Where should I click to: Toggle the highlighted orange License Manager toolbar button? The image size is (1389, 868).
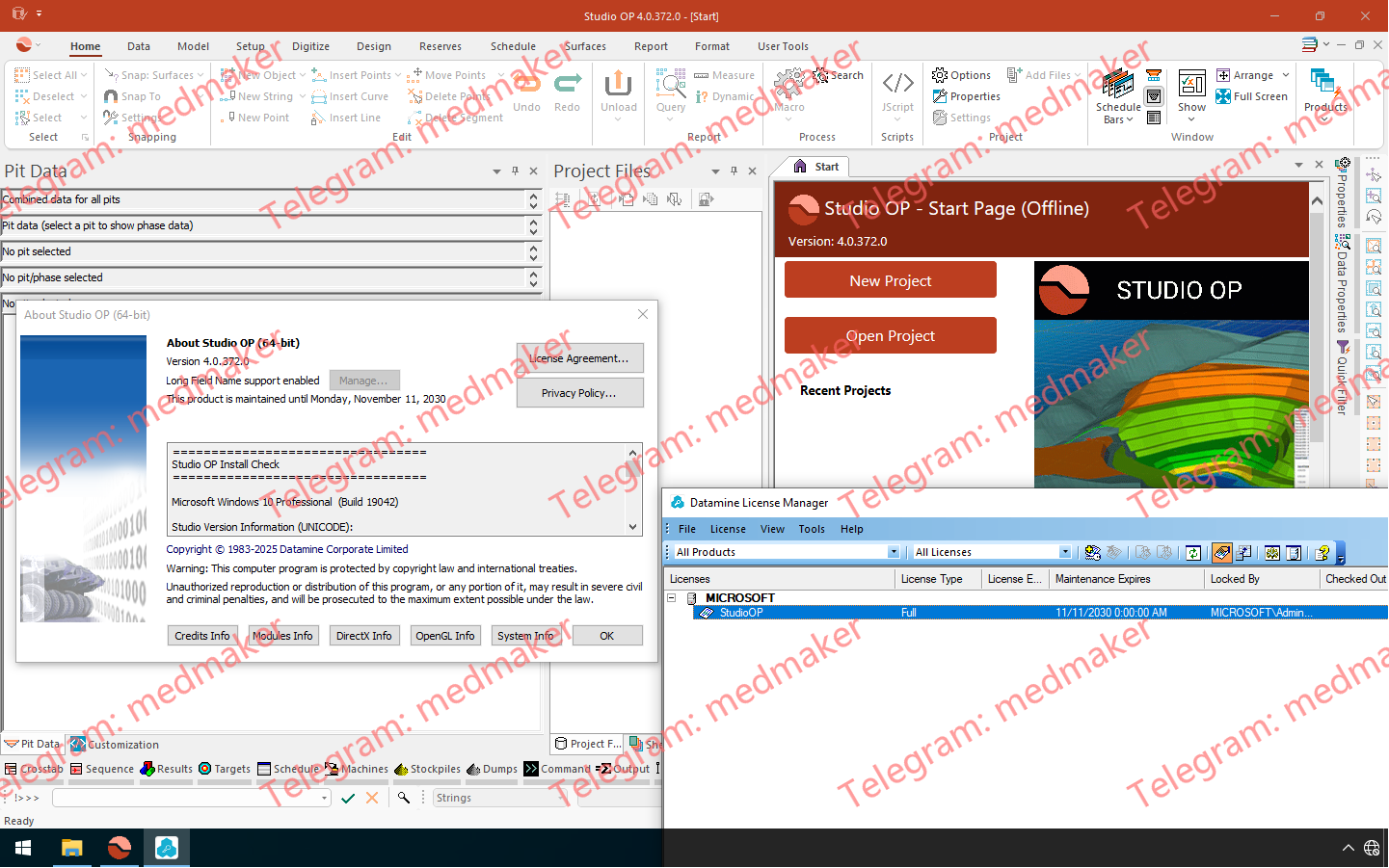(1221, 553)
